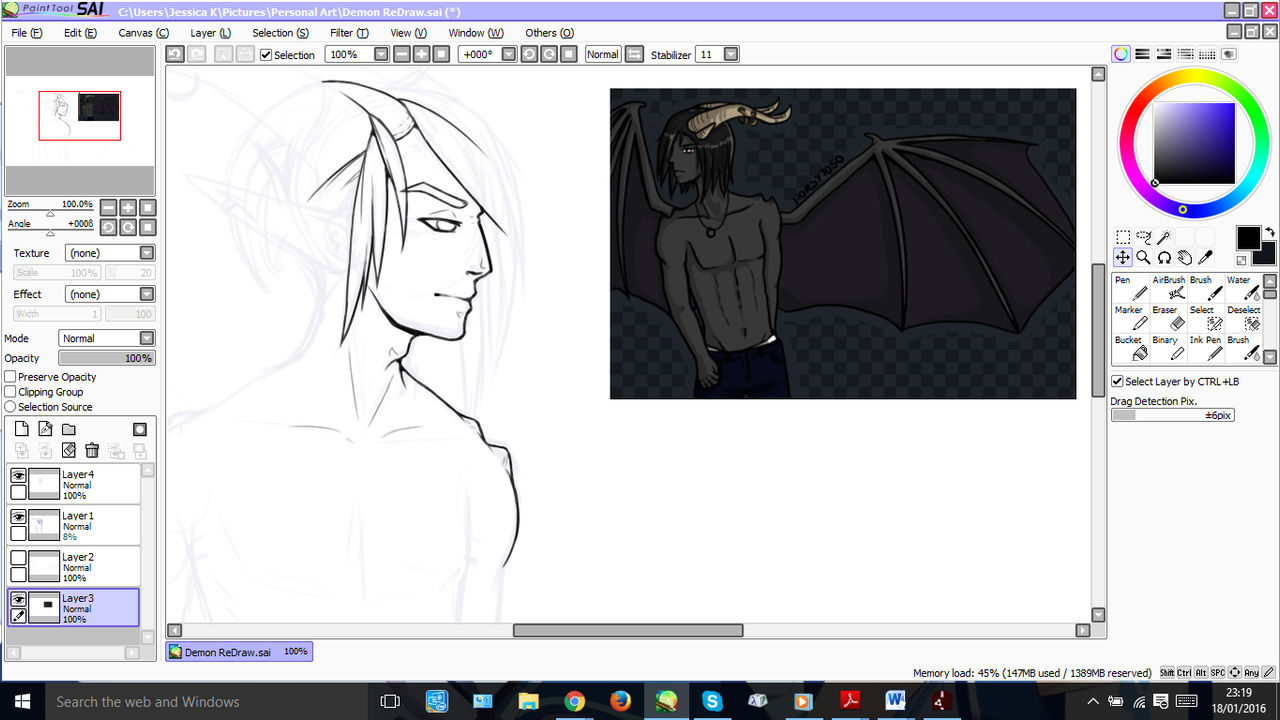Viewport: 1280px width, 720px height.
Task: Select the Binary pen tool
Action: [1168, 348]
